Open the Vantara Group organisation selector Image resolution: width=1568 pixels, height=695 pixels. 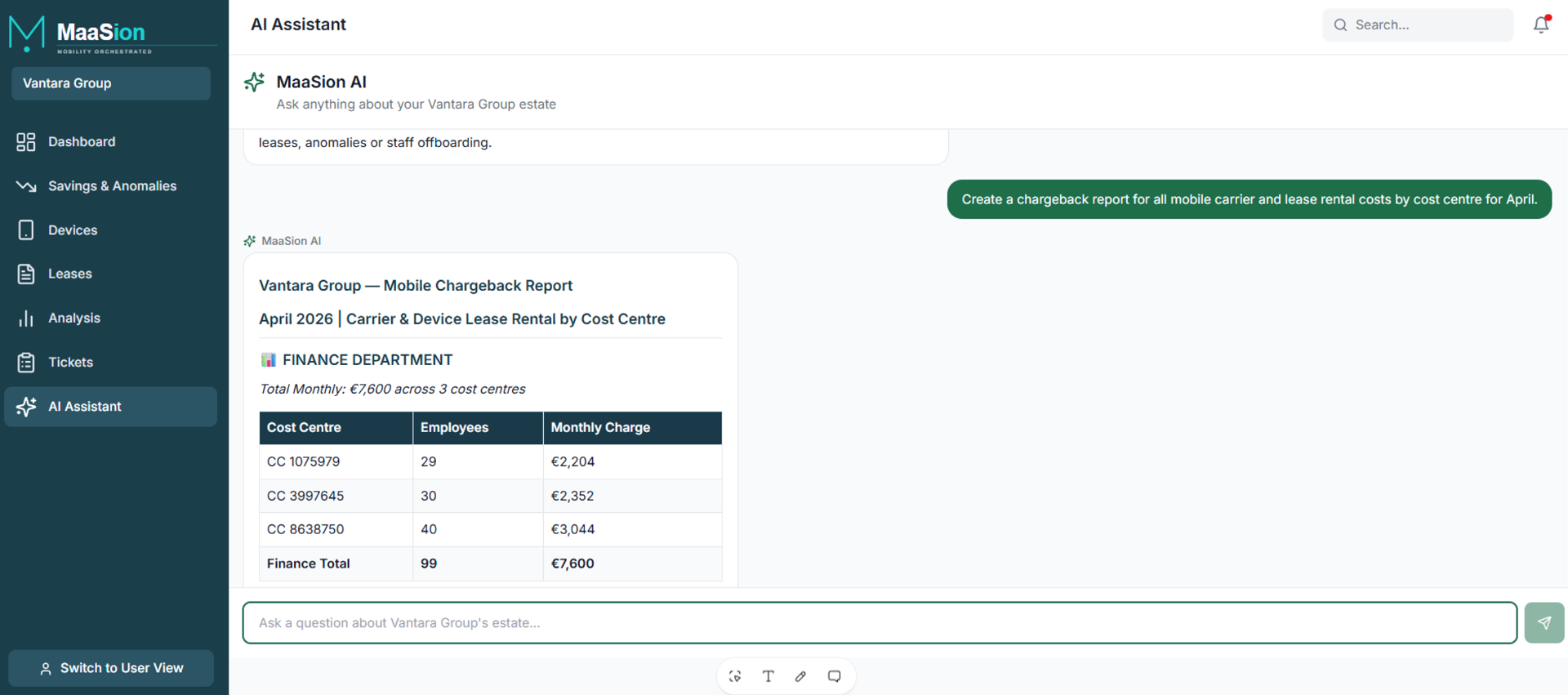[x=111, y=83]
